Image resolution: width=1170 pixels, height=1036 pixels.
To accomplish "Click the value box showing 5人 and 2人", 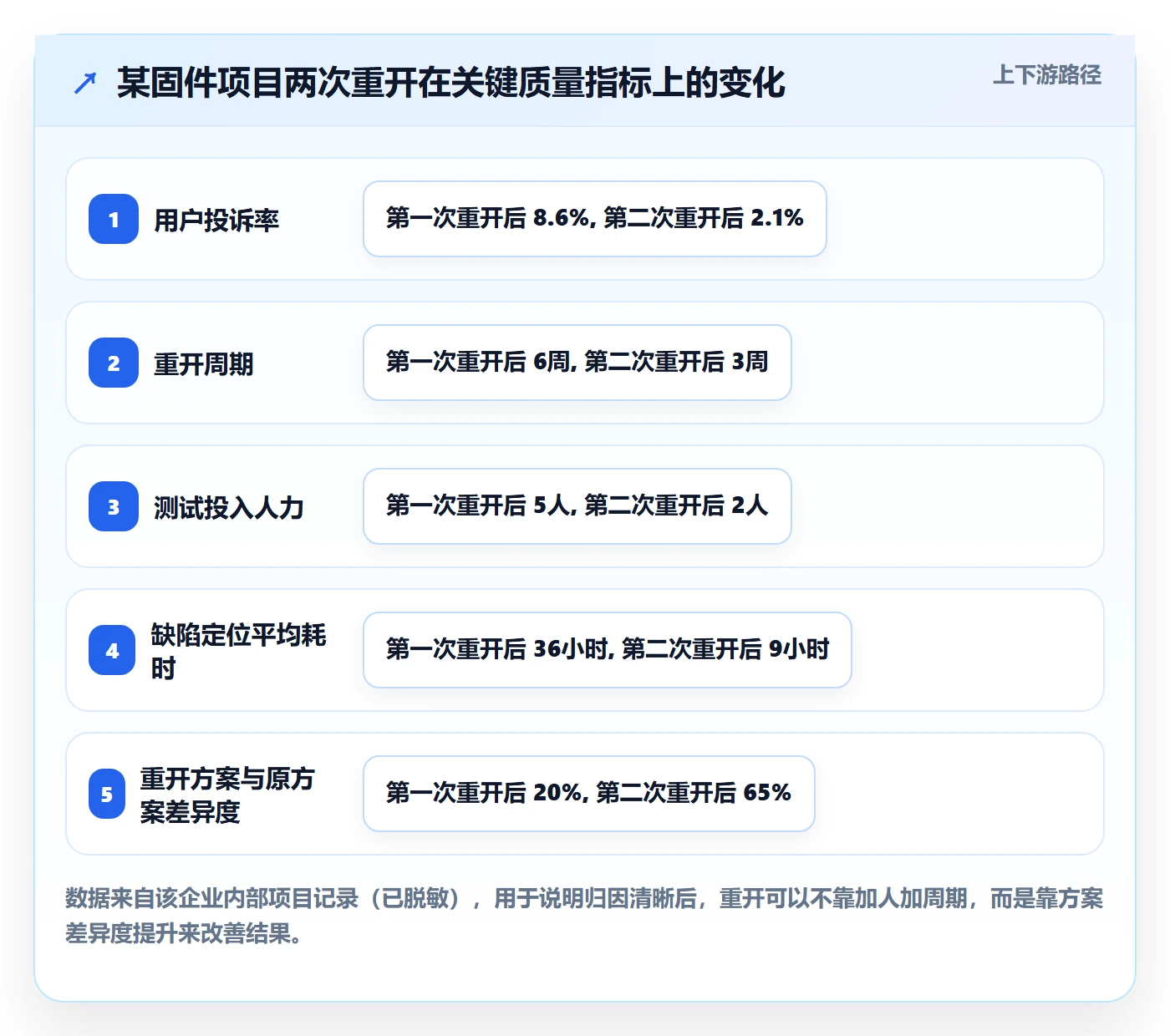I will [x=577, y=506].
